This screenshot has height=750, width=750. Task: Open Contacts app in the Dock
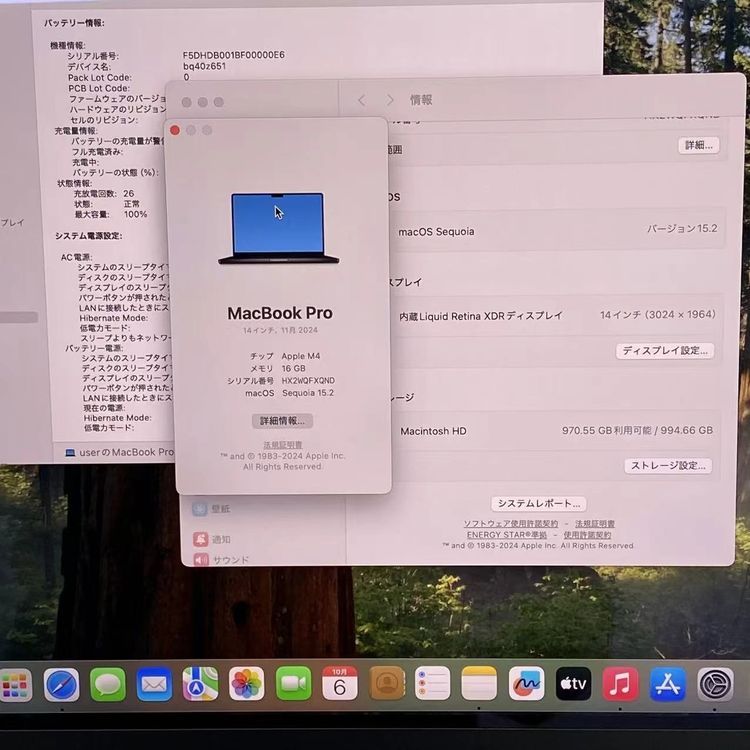click(386, 684)
